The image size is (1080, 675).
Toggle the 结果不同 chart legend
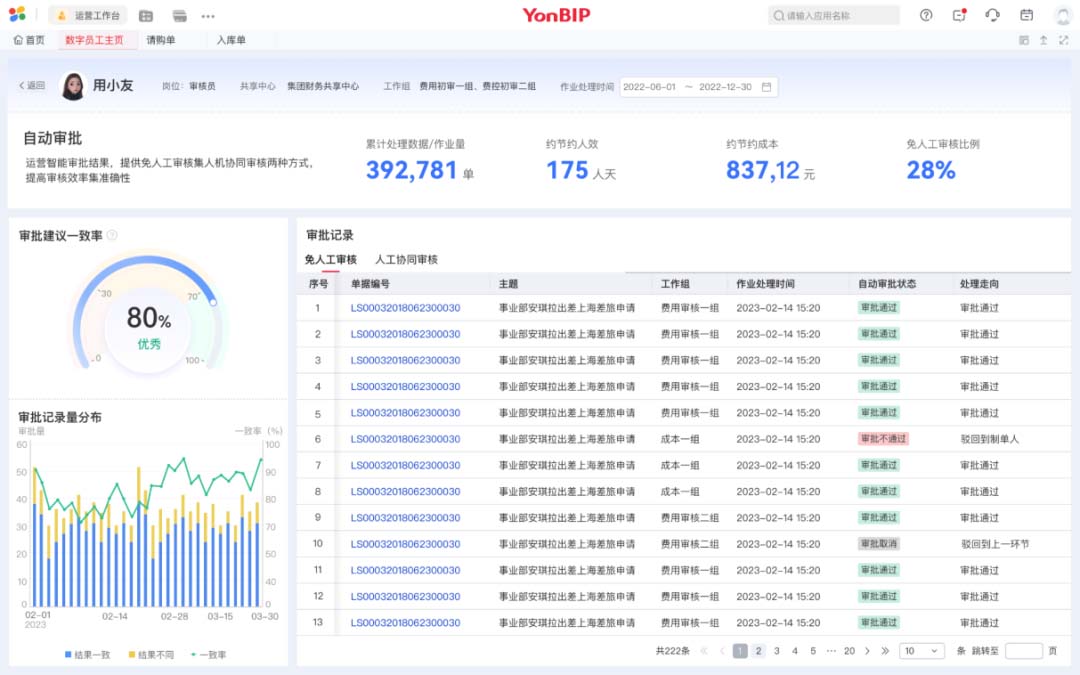click(x=151, y=655)
